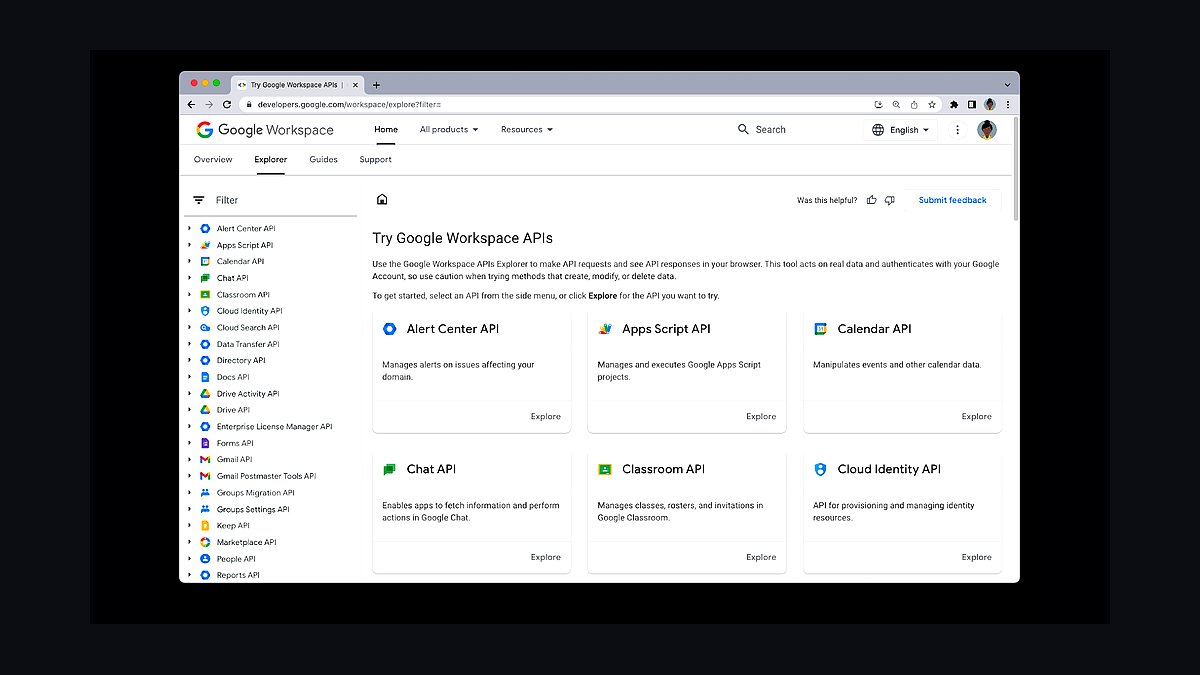Expand the Data Transfer API tree node
Screen dimensions: 1200x675
click(x=189, y=344)
